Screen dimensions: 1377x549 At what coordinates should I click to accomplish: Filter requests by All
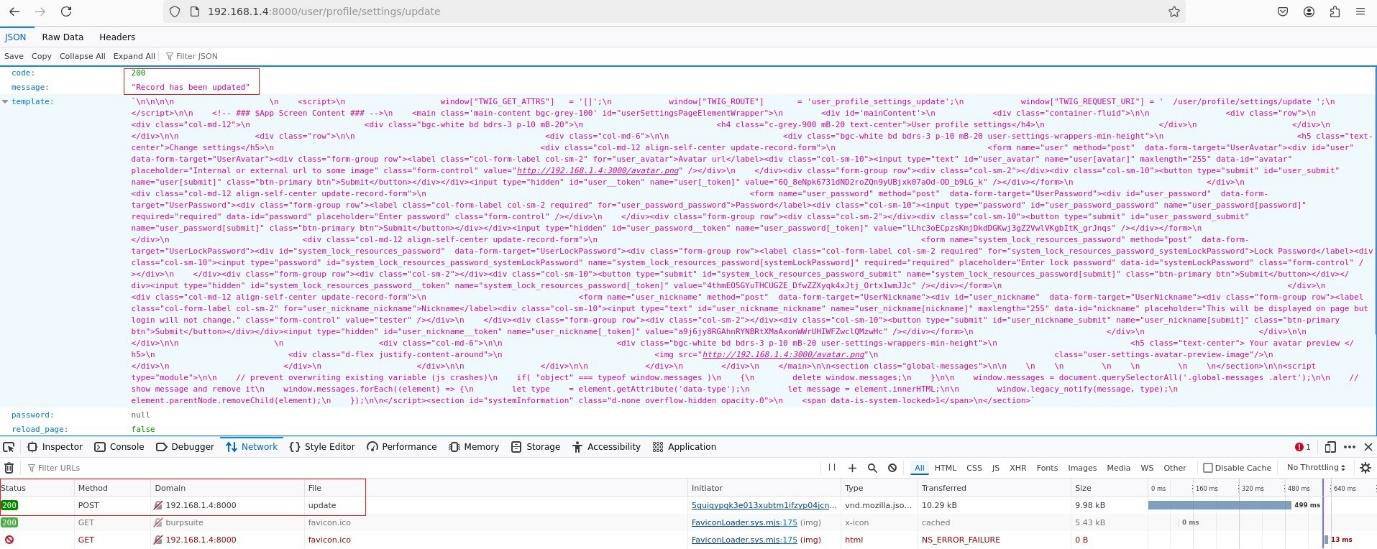919,468
